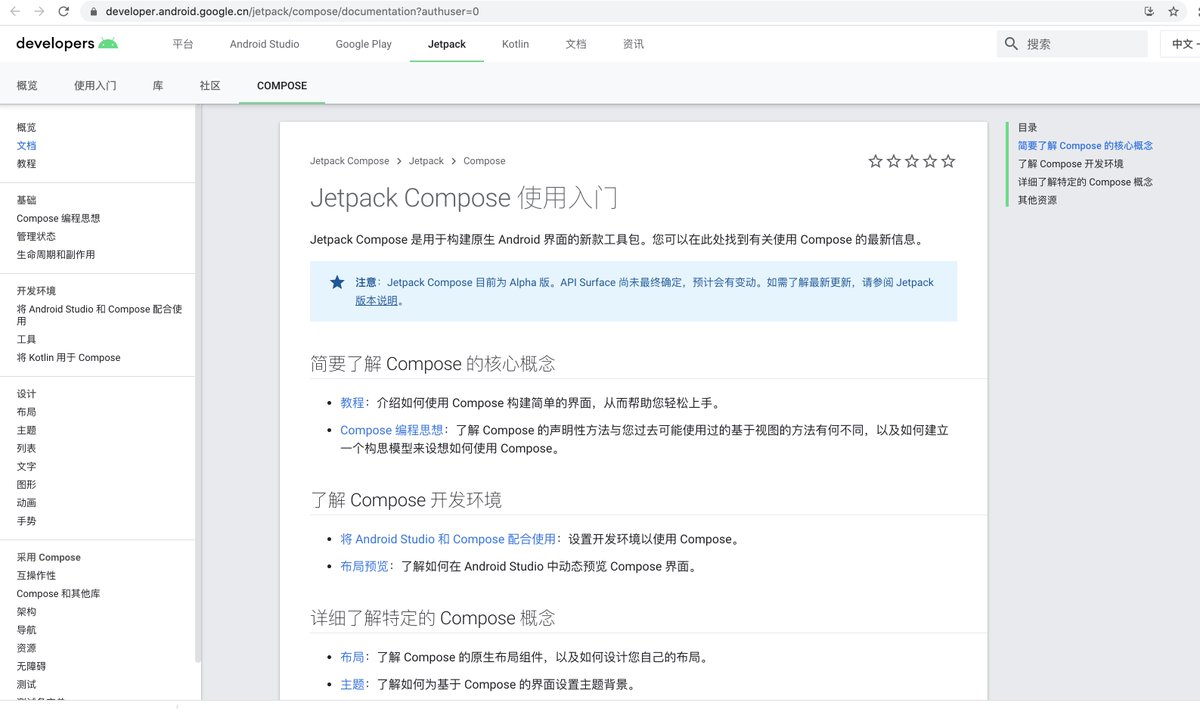Click Jetpack Compose breadcrumb link

click(x=349, y=161)
